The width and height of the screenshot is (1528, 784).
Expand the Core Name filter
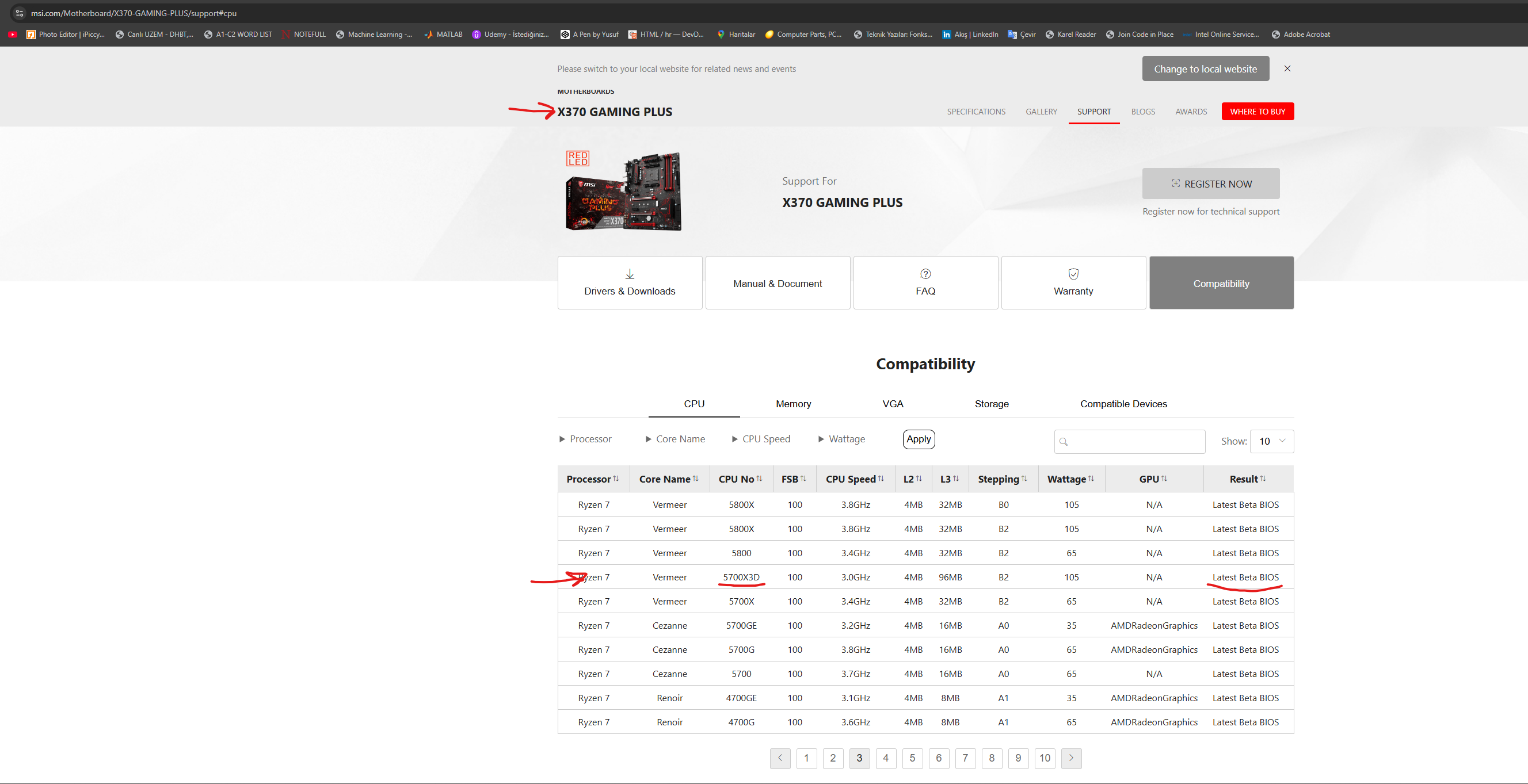pos(675,439)
